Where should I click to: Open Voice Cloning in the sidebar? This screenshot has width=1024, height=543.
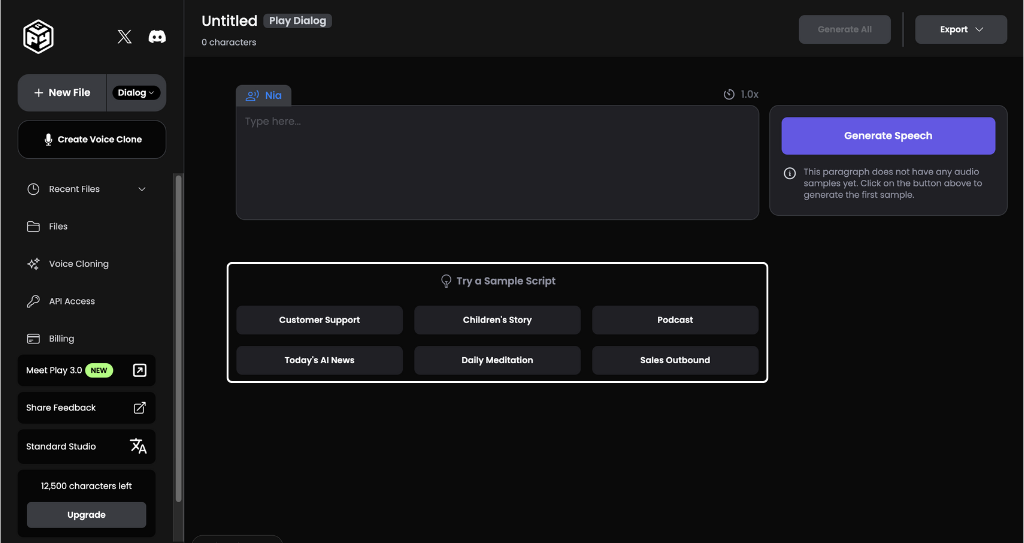coord(78,264)
